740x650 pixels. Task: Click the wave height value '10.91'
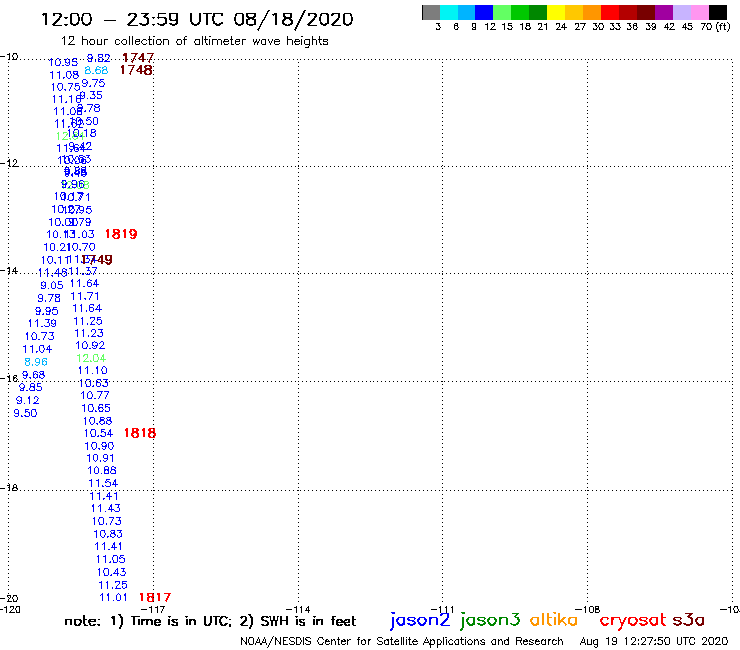pyautogui.click(x=101, y=458)
